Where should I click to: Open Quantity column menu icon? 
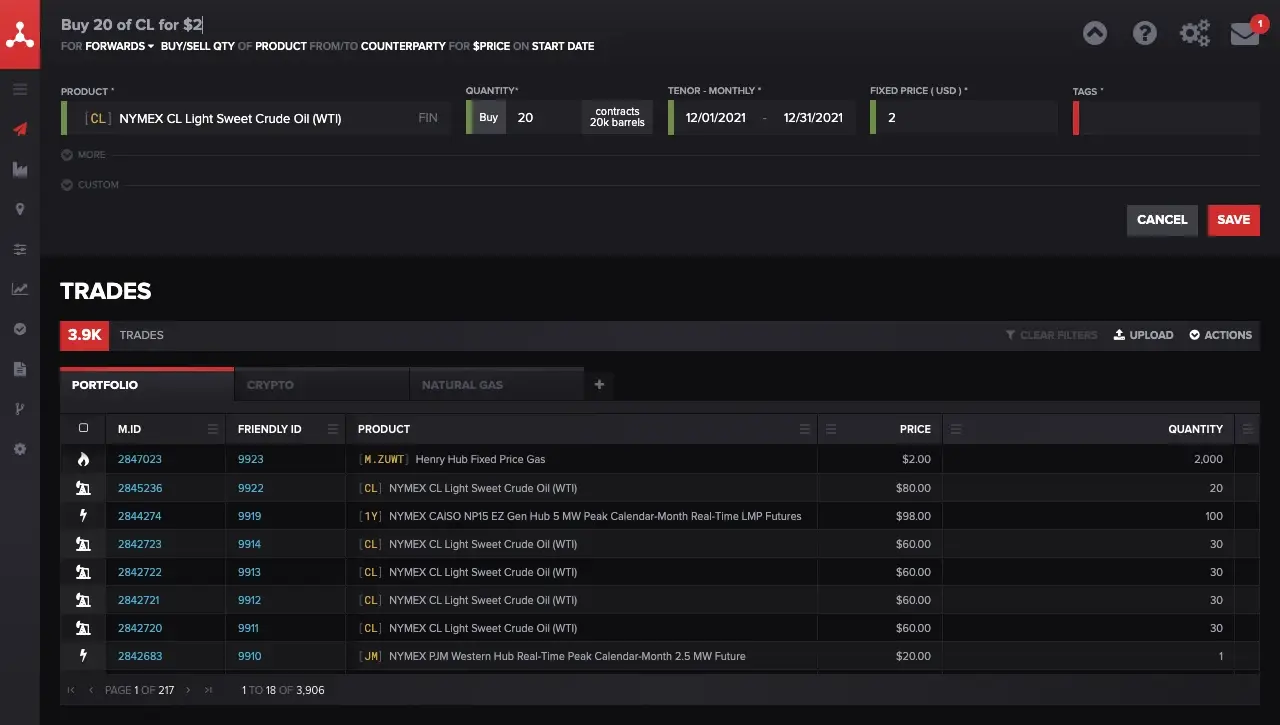click(955, 429)
